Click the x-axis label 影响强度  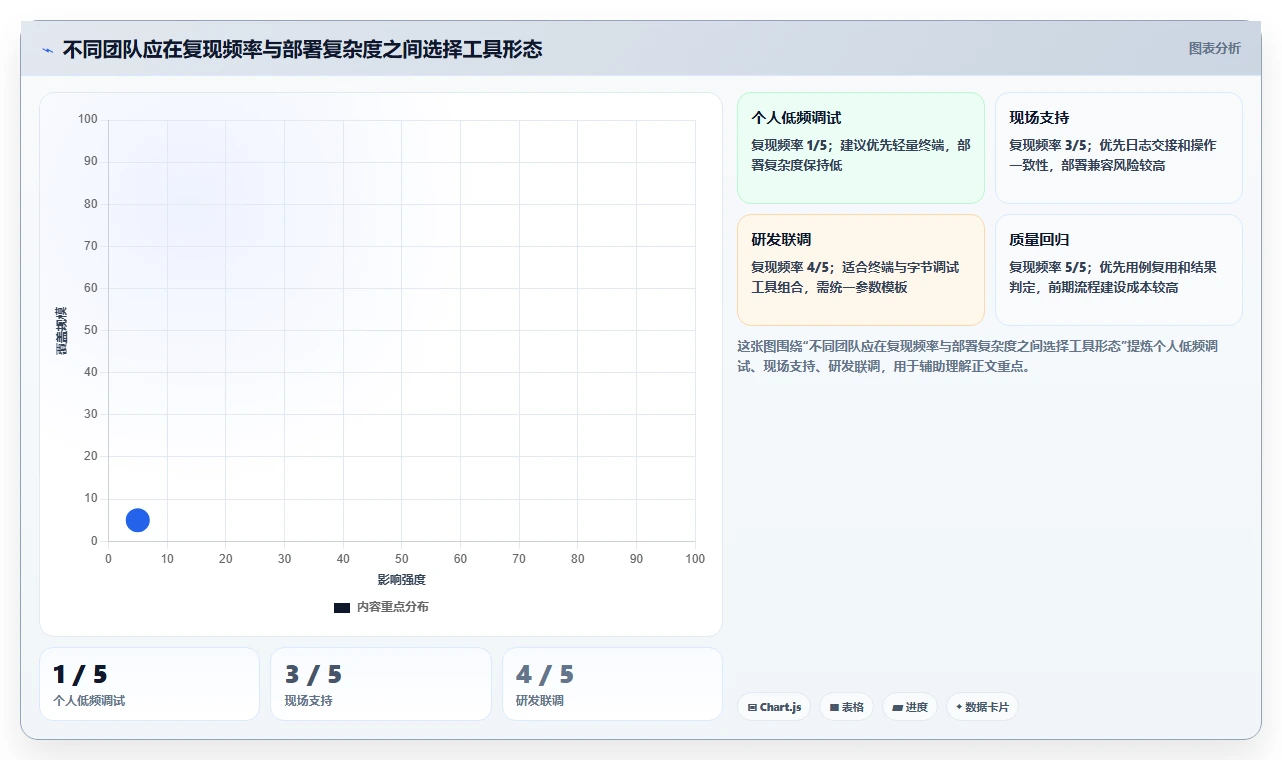(402, 580)
